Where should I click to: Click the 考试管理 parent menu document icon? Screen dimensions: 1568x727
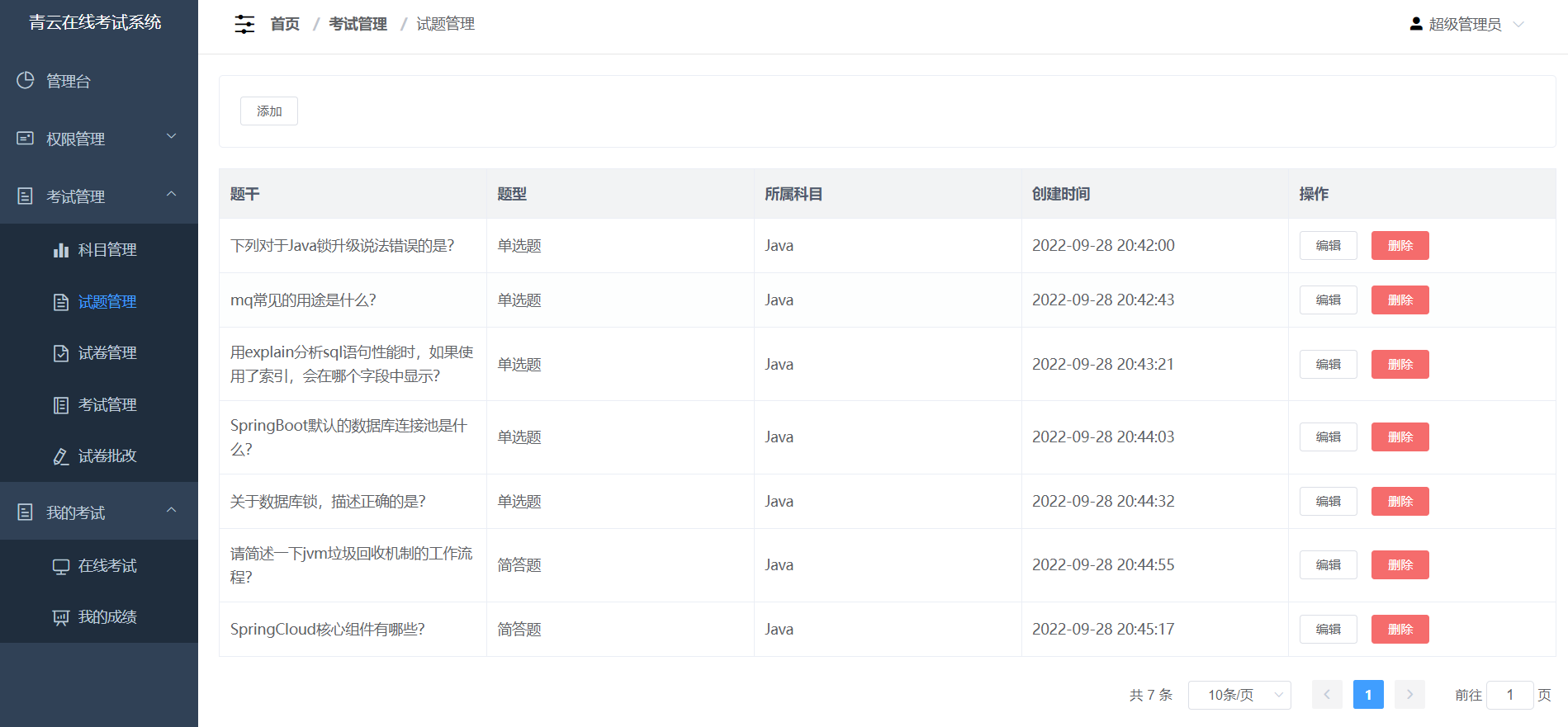pos(26,196)
